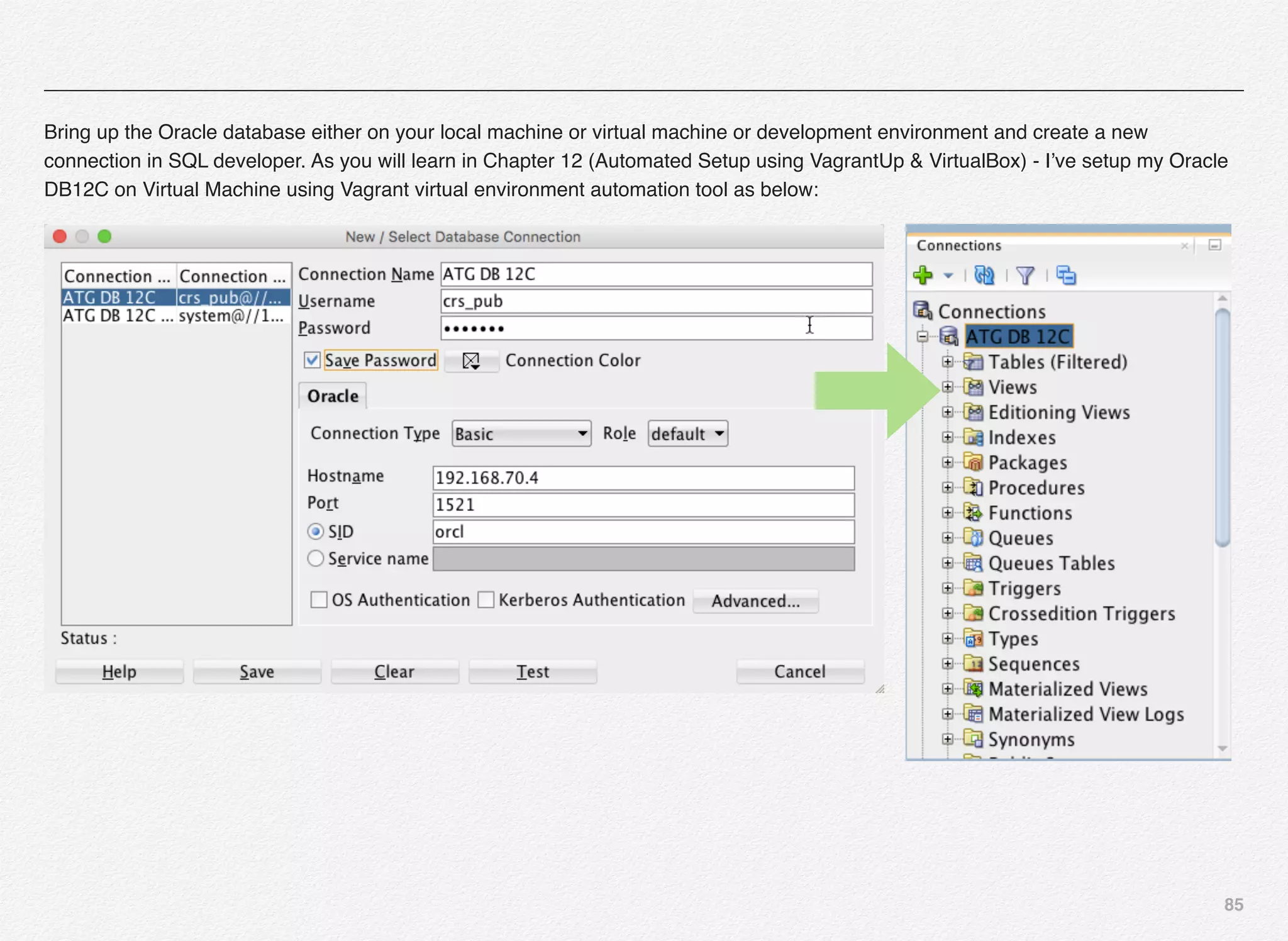Select the Connections root database icon
Screen dimensions: 1288x941
923,311
